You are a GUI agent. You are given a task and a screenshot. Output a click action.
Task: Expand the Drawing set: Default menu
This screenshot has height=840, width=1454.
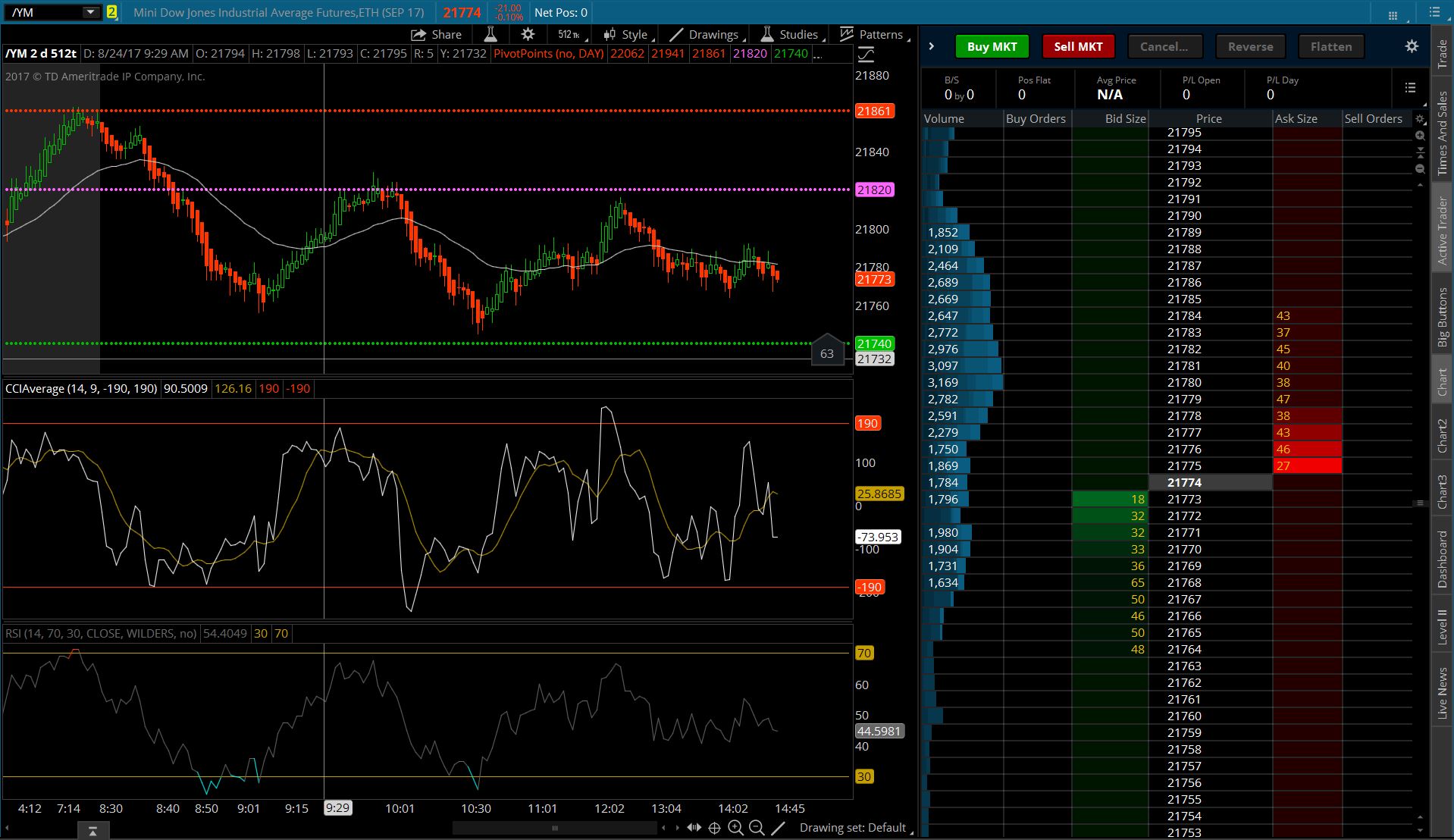(x=854, y=828)
